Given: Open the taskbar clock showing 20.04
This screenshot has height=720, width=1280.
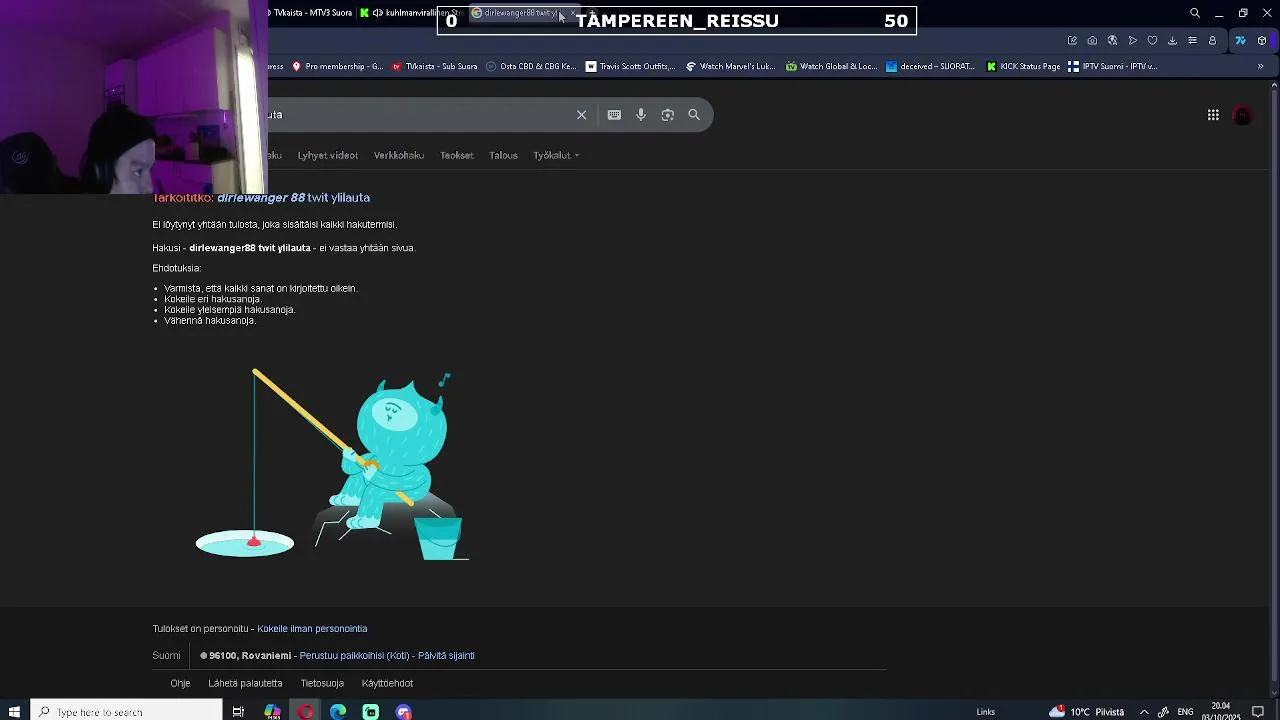Looking at the screenshot, I should pos(1220,711).
